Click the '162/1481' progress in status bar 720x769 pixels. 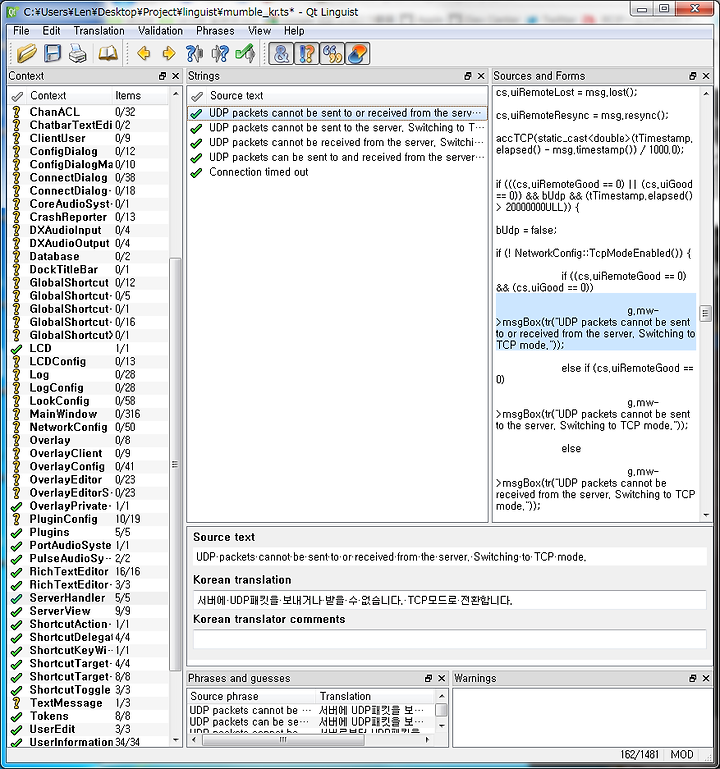pyautogui.click(x=640, y=755)
